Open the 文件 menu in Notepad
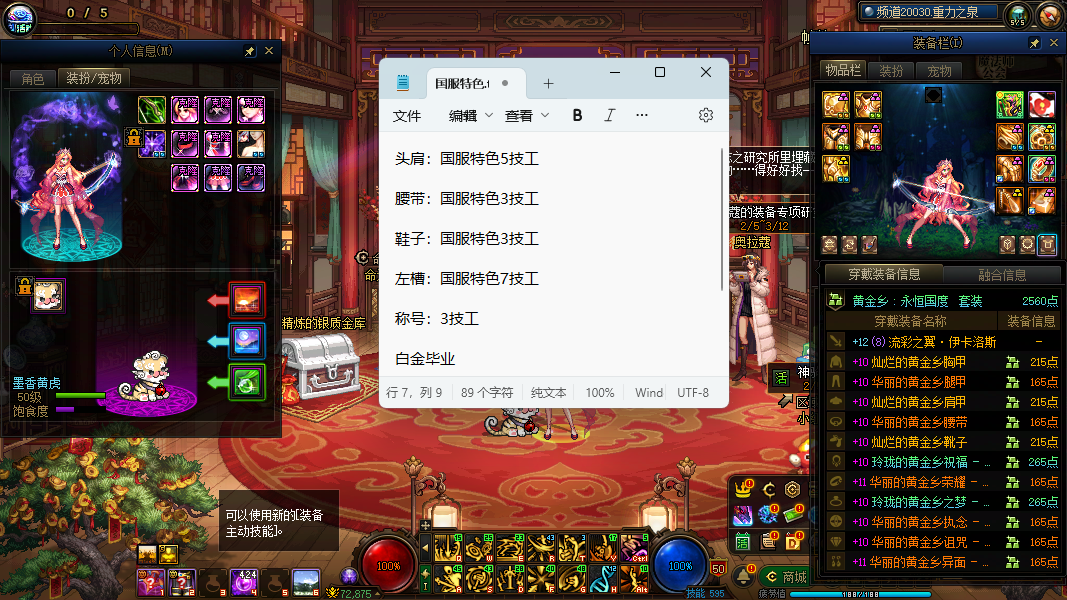The height and width of the screenshot is (600, 1067). (x=407, y=115)
